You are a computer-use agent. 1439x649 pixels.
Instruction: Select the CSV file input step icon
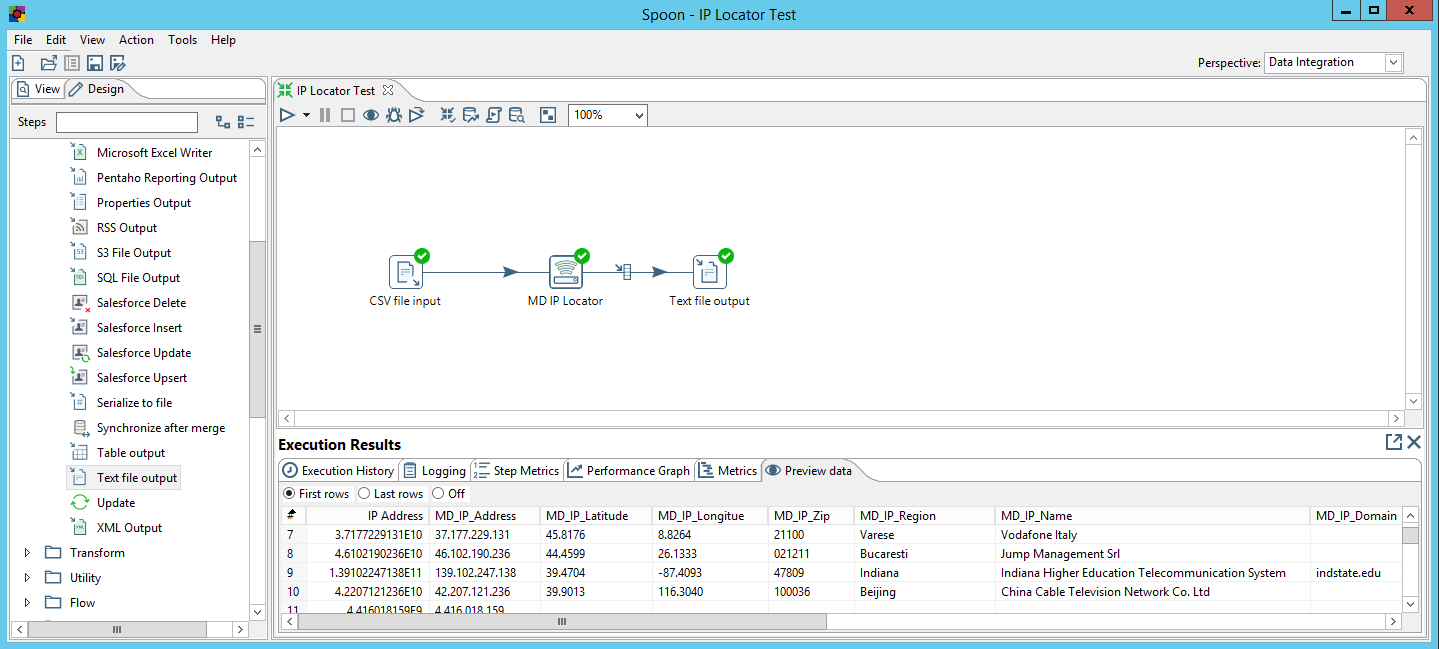pos(405,271)
